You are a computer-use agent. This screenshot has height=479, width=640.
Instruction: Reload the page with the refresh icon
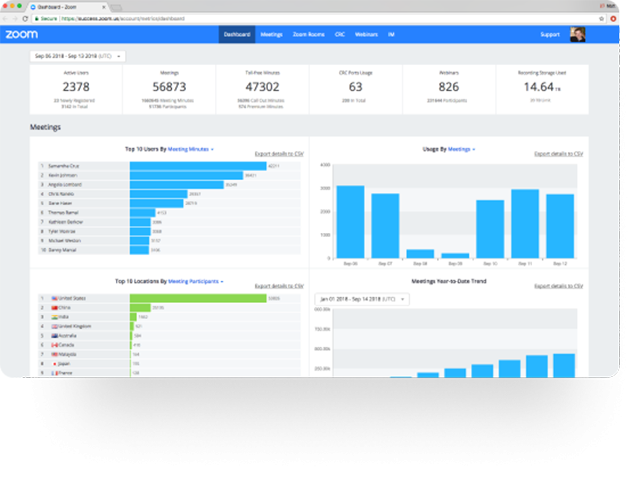[25, 19]
